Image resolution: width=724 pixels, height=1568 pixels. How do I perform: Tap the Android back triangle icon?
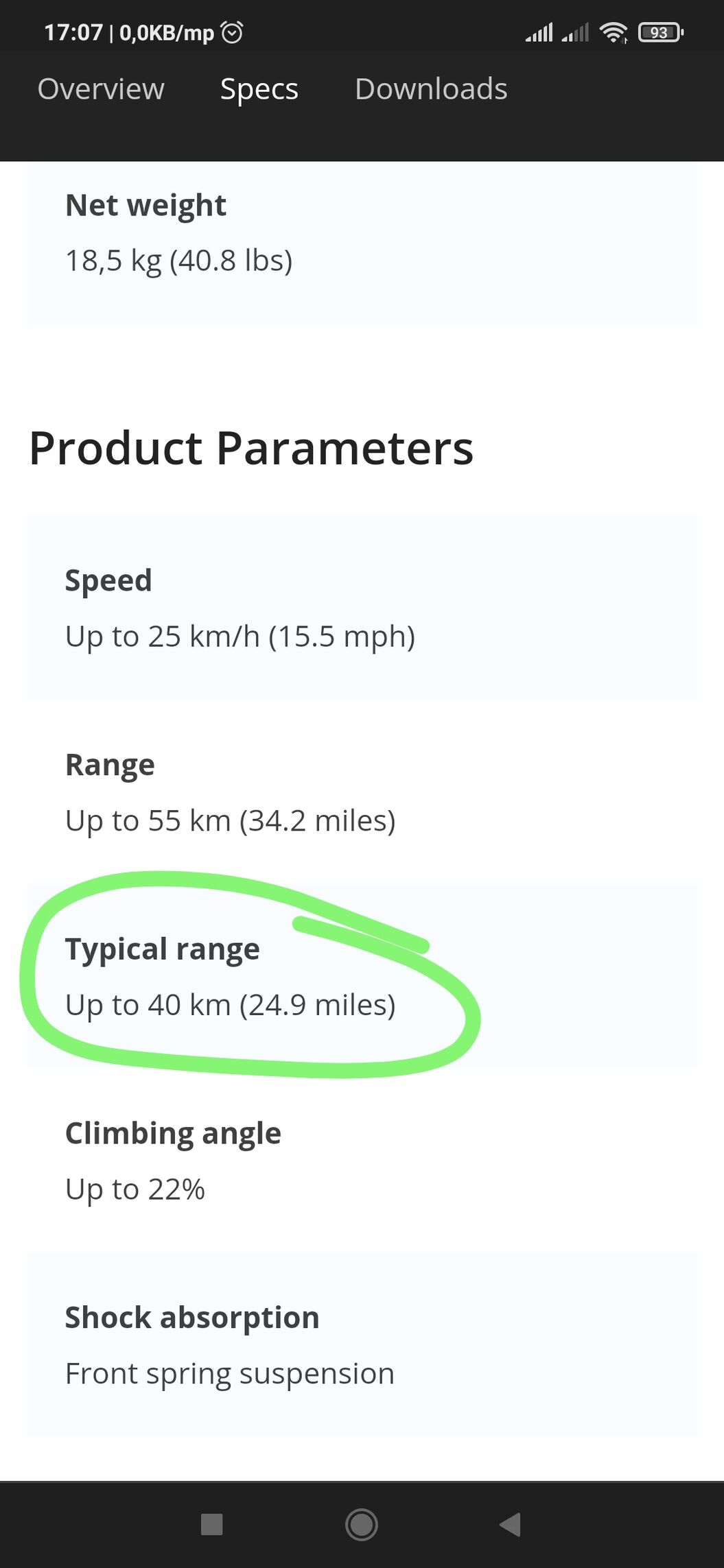pos(510,1524)
